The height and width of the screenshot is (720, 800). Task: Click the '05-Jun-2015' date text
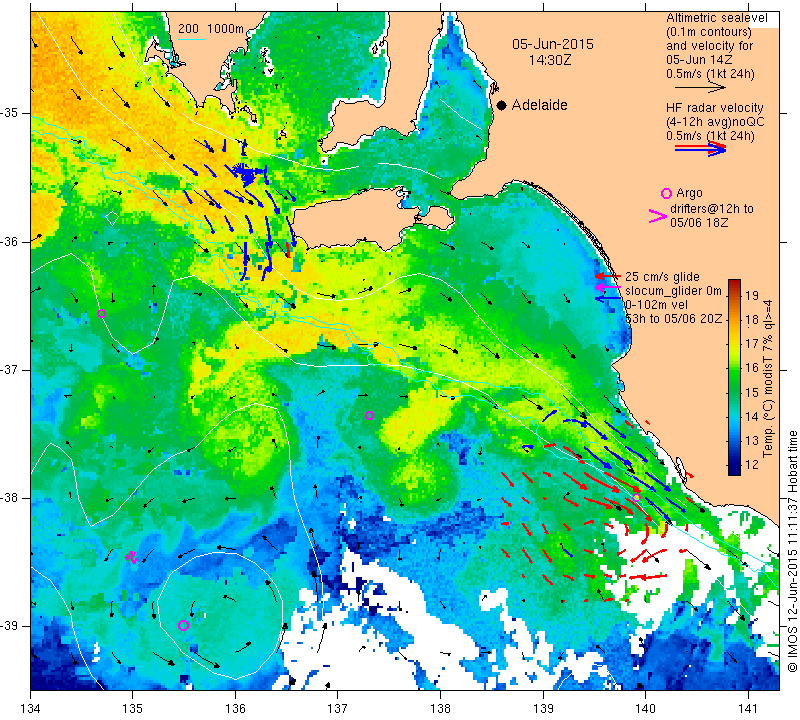click(553, 44)
